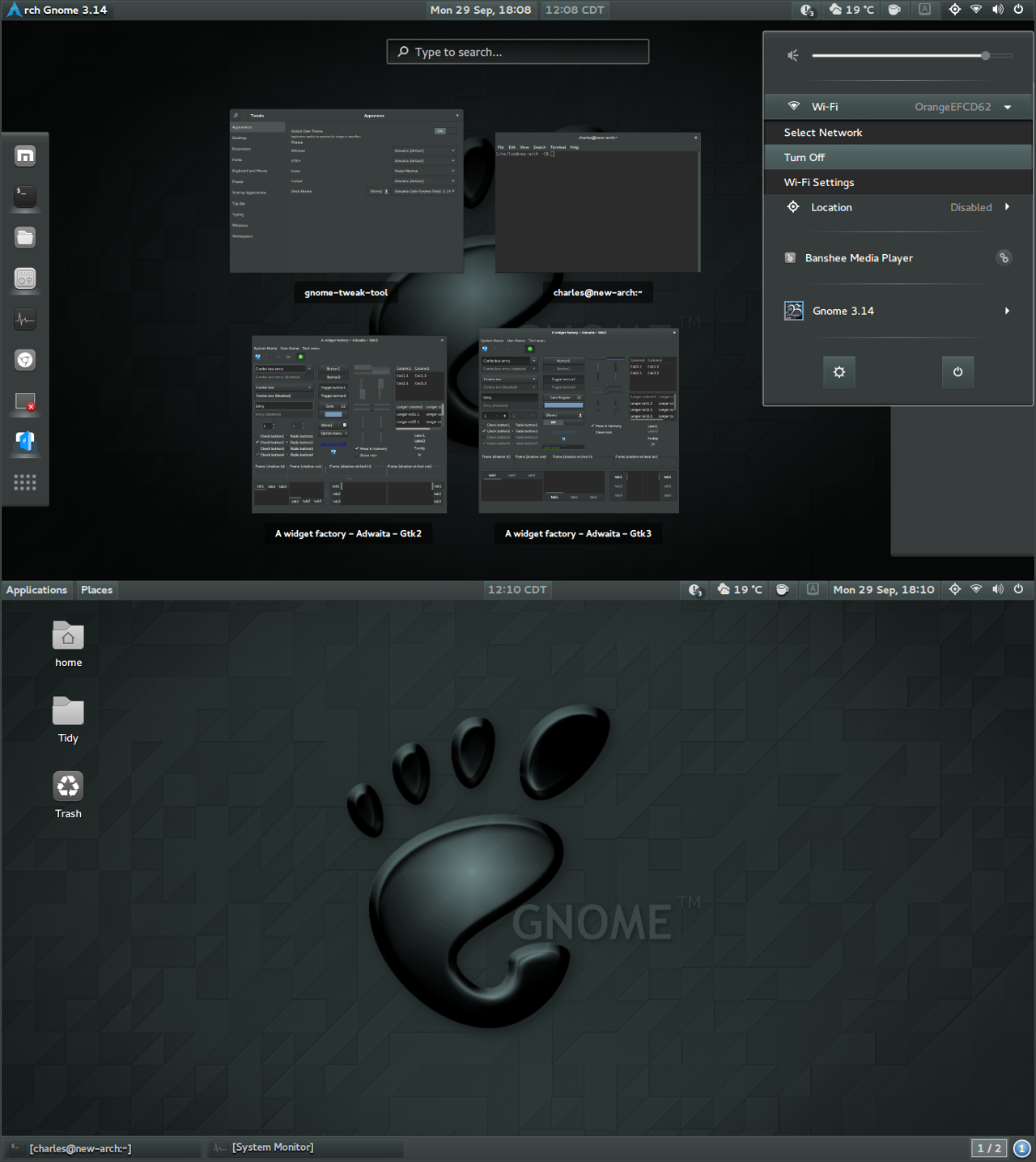Open Chromium from the dock

click(x=24, y=359)
